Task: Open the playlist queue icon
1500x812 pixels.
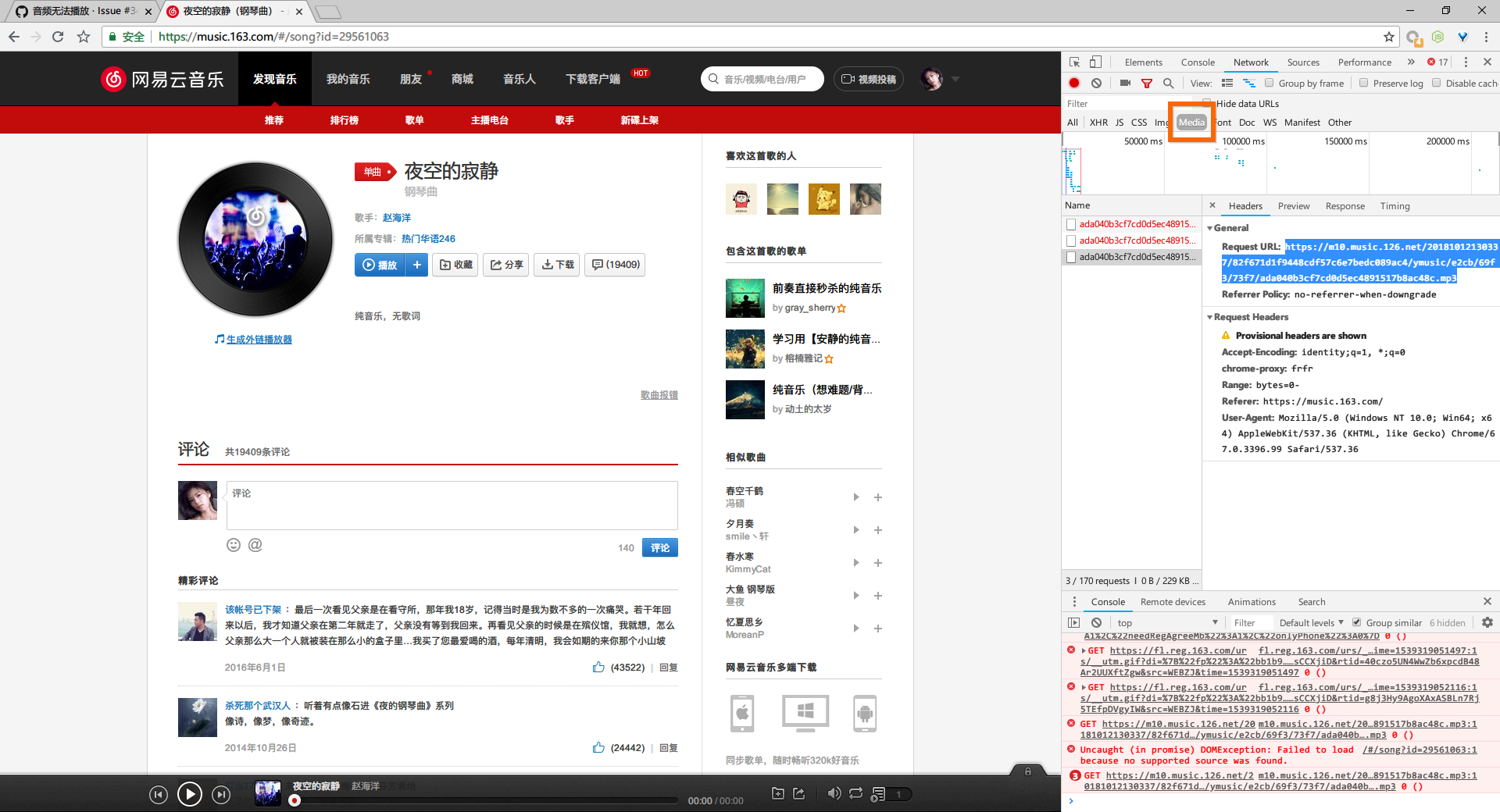Action: coord(878,794)
